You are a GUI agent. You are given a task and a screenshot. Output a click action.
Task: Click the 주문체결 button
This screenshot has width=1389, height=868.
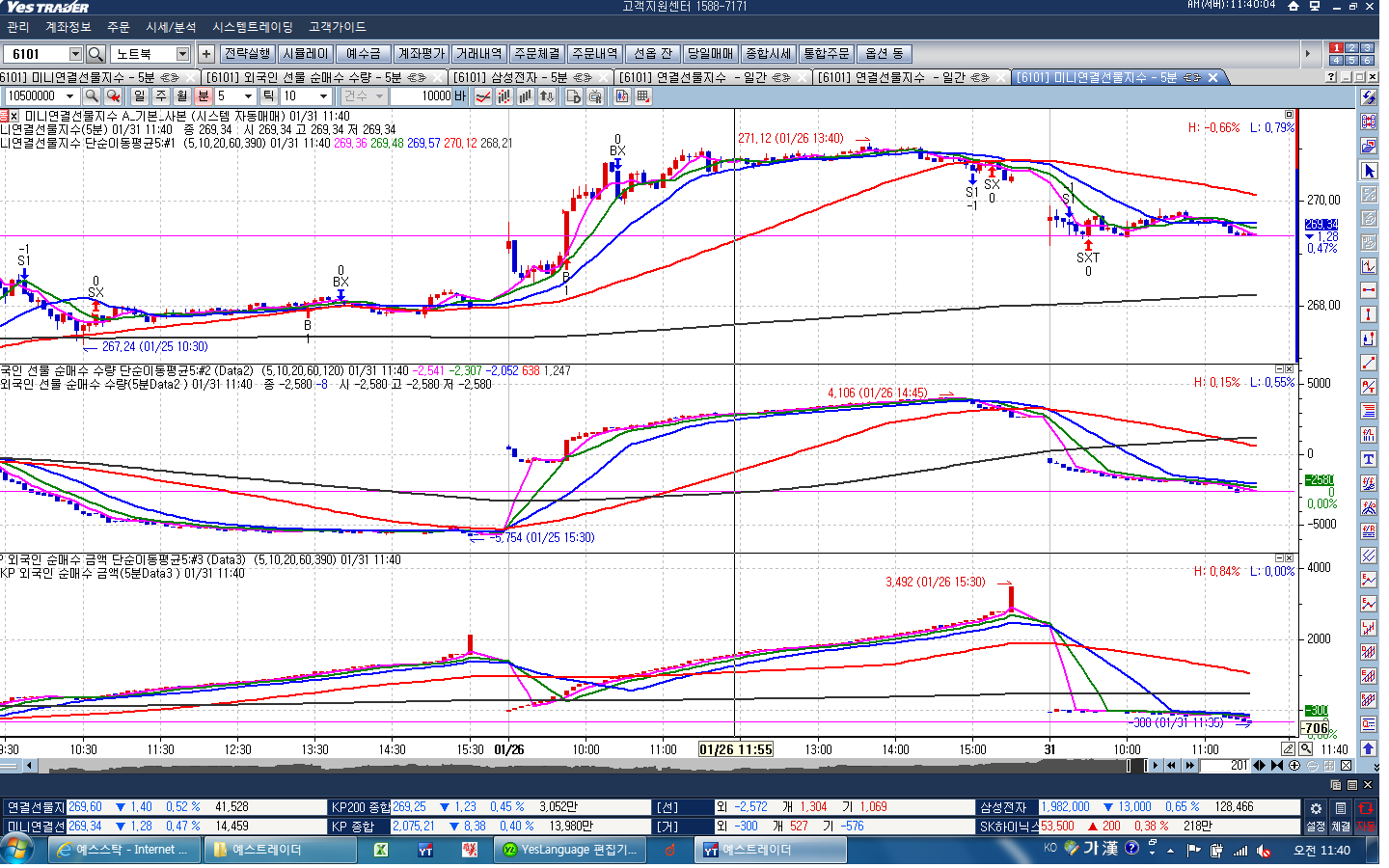(537, 54)
